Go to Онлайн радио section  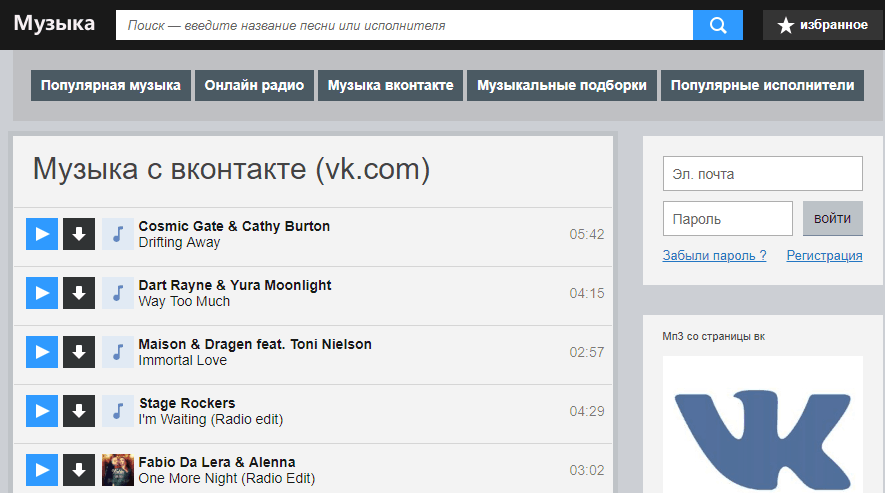point(254,86)
